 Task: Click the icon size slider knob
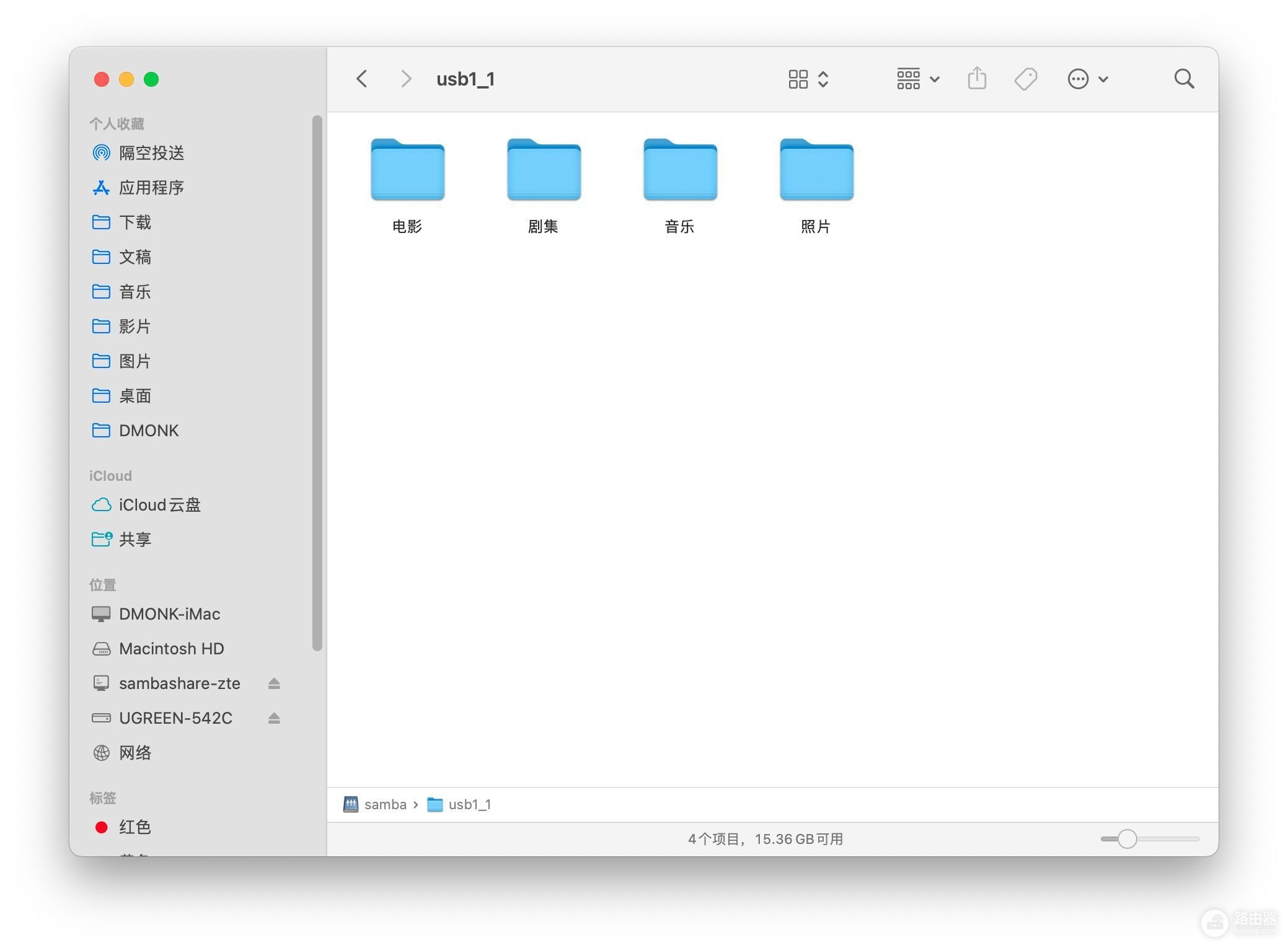coord(1127,839)
